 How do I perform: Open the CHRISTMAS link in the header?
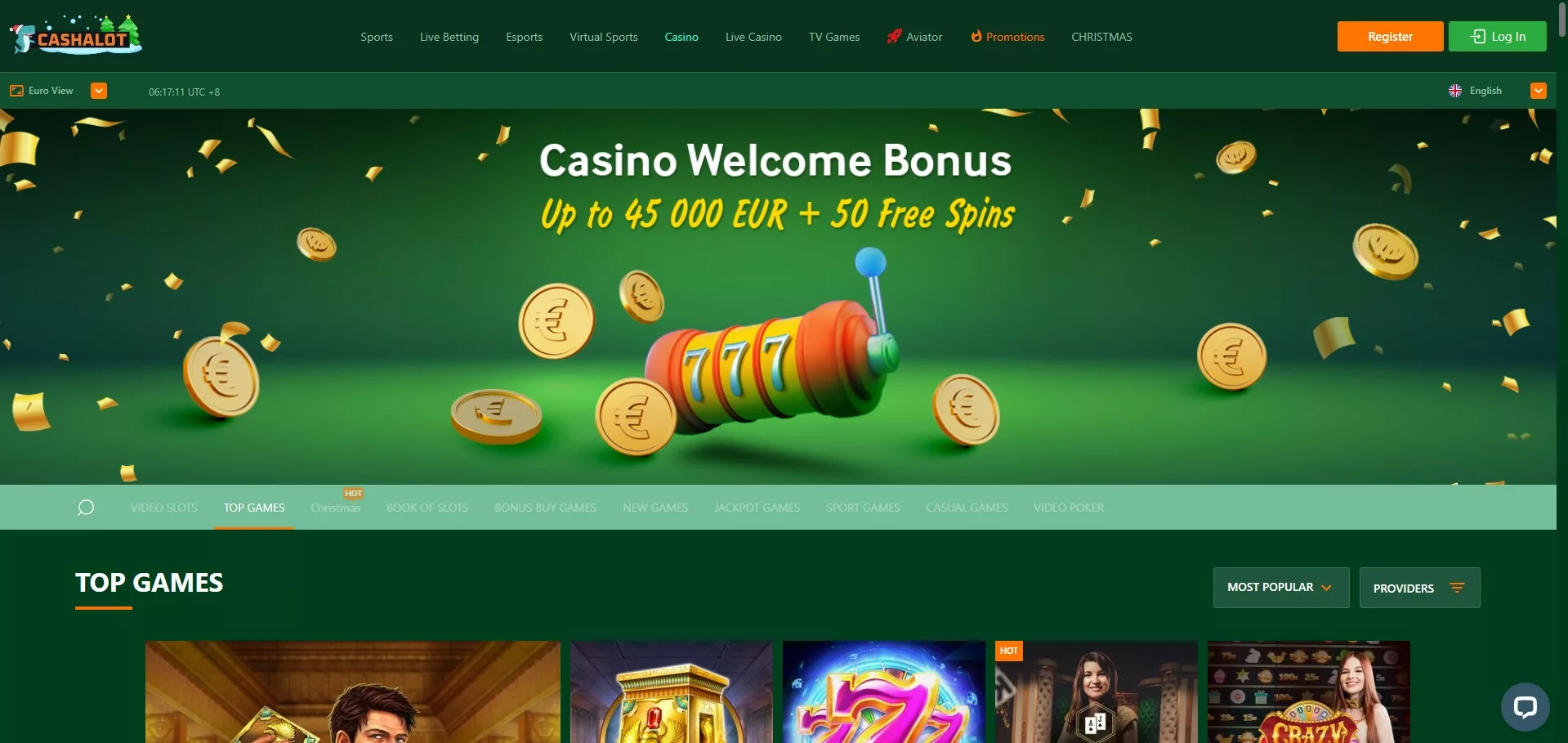1101,37
